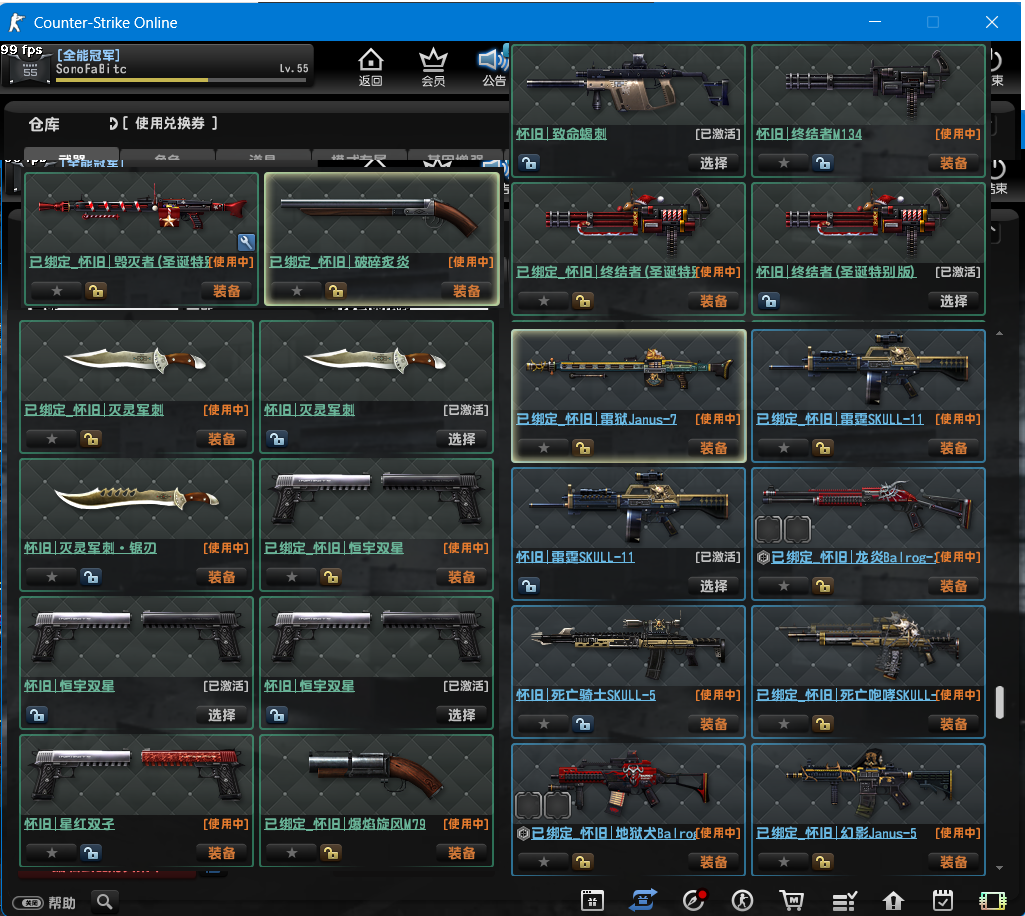
Task: Toggle favorite star on 终结者M134
Action: click(x=784, y=163)
